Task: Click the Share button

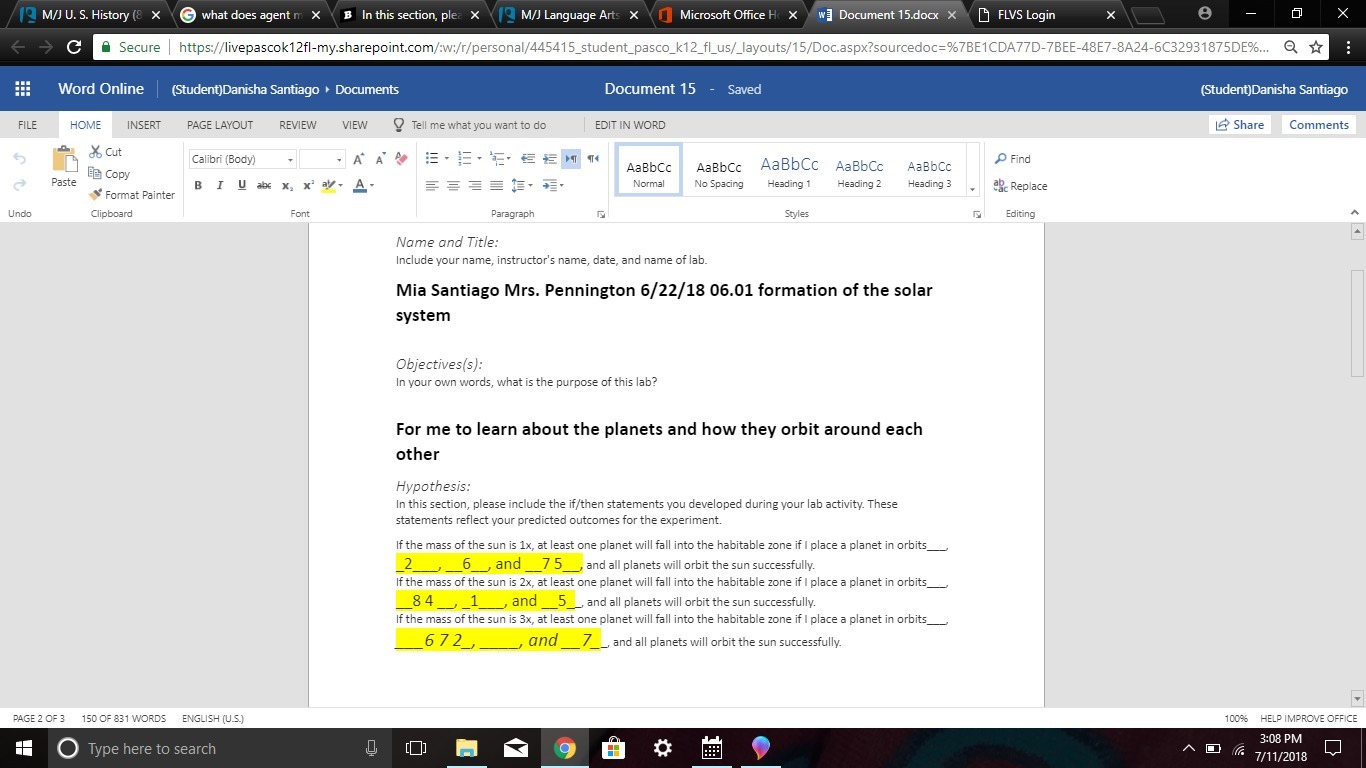Action: (1240, 125)
